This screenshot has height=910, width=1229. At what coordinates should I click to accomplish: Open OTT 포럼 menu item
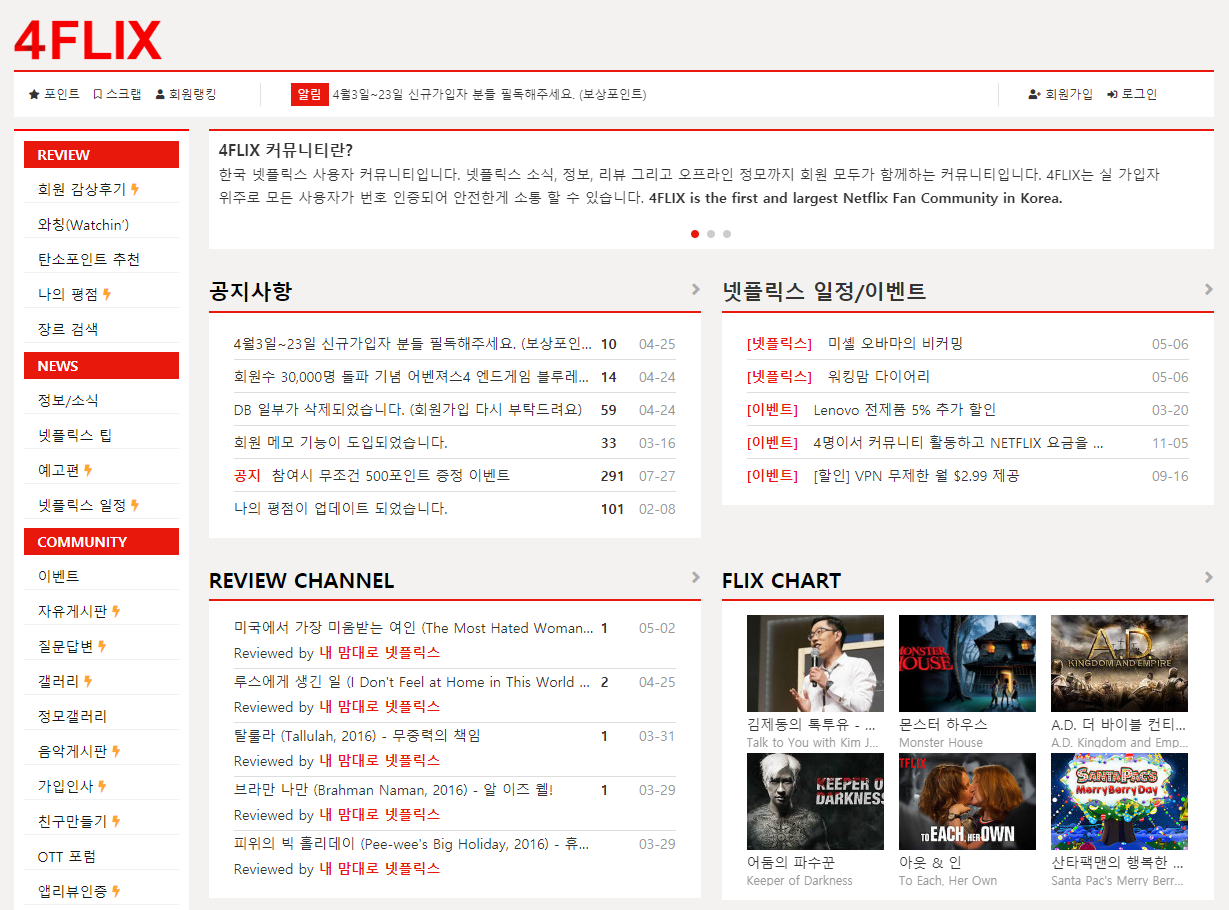click(67, 857)
